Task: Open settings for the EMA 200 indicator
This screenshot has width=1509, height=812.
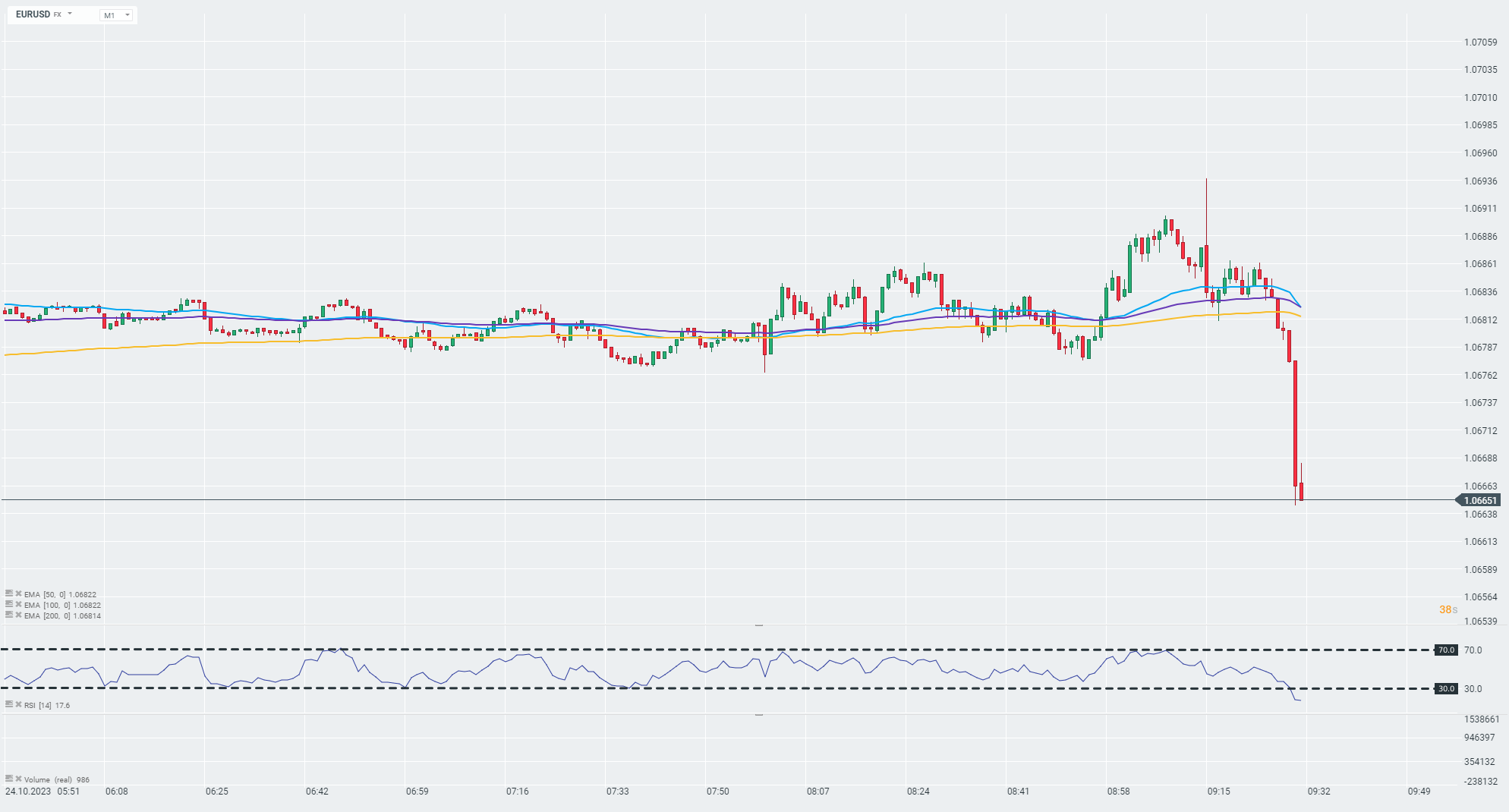Action: coord(9,615)
